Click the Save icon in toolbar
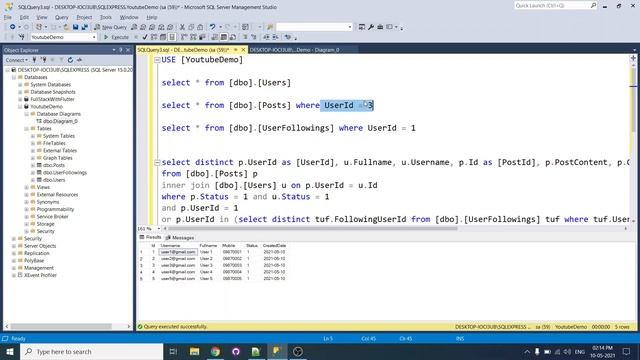This screenshot has height=360, width=640. click(x=76, y=27)
